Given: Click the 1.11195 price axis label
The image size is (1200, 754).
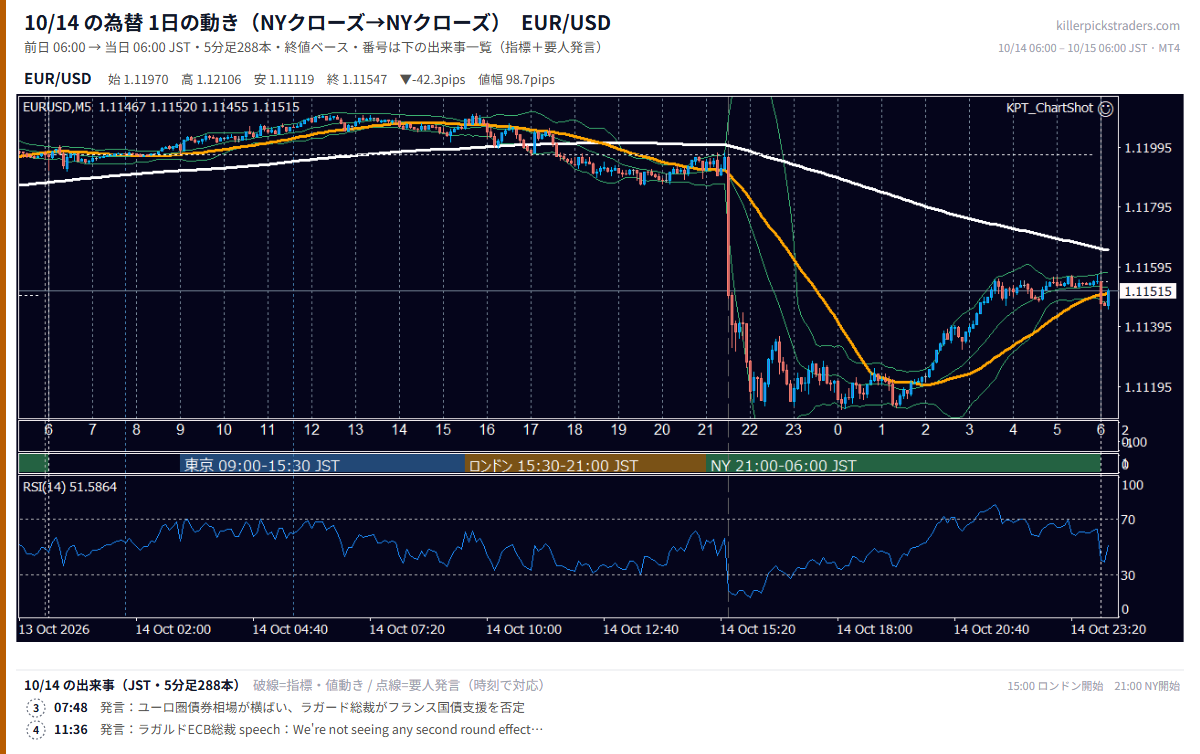Looking at the screenshot, I should (x=1148, y=388).
